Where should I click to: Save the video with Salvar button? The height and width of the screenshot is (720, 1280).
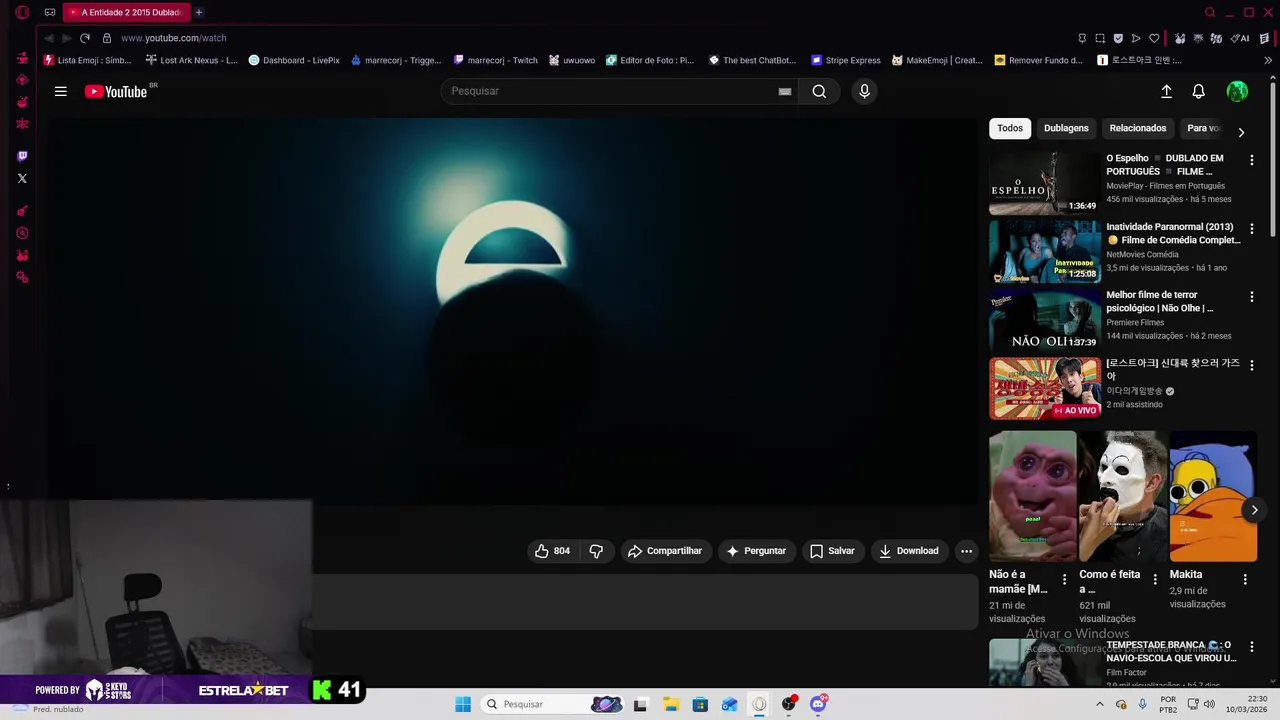pos(832,551)
